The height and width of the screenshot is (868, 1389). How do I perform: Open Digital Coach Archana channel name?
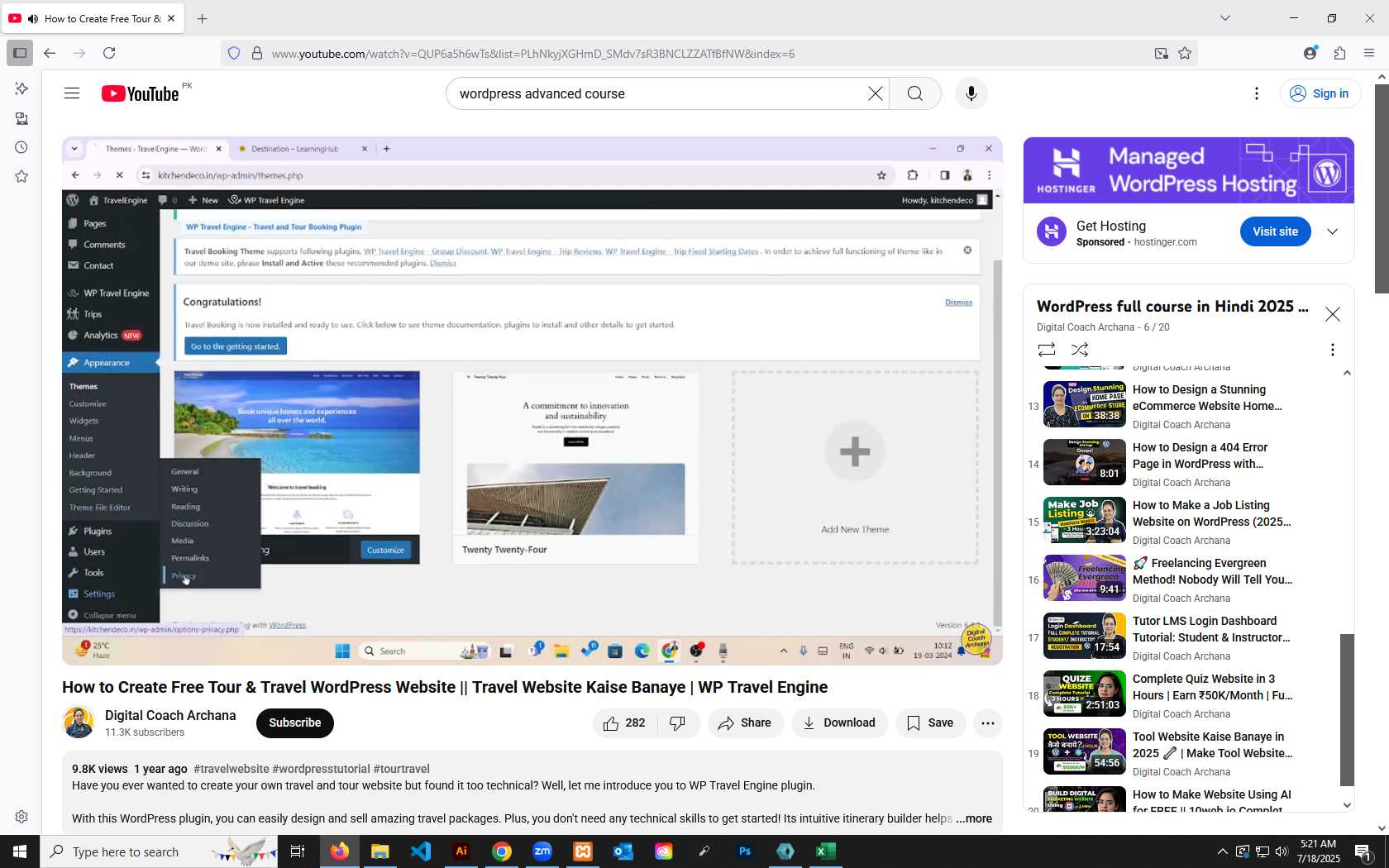pyautogui.click(x=170, y=715)
